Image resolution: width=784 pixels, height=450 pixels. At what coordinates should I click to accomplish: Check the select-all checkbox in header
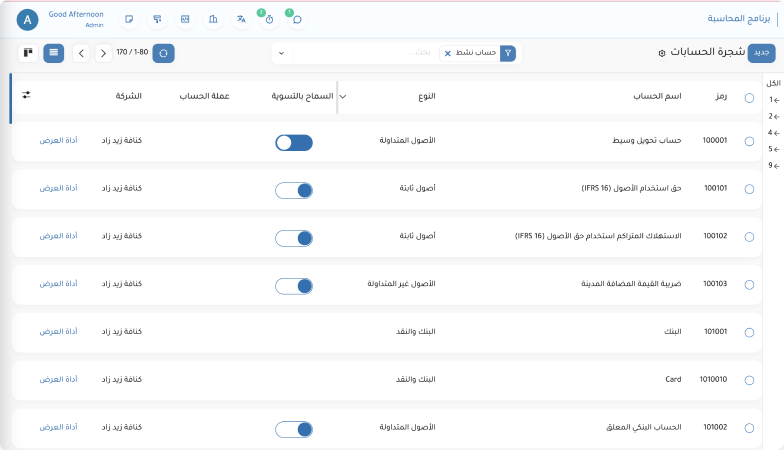point(749,97)
